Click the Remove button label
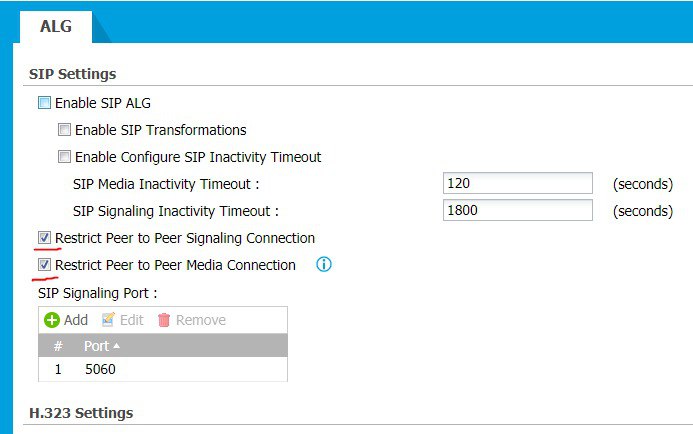Viewport: 693px width, 434px height. pyautogui.click(x=201, y=320)
